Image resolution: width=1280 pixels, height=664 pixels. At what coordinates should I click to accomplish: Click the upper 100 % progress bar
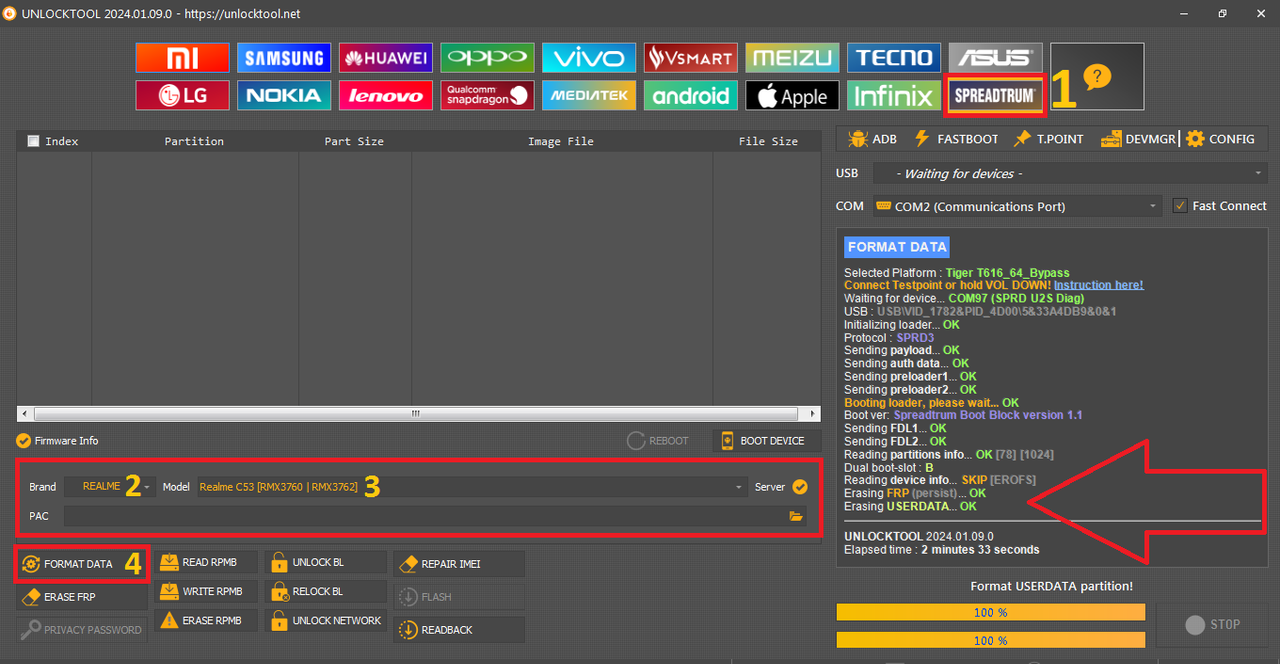tap(990, 612)
